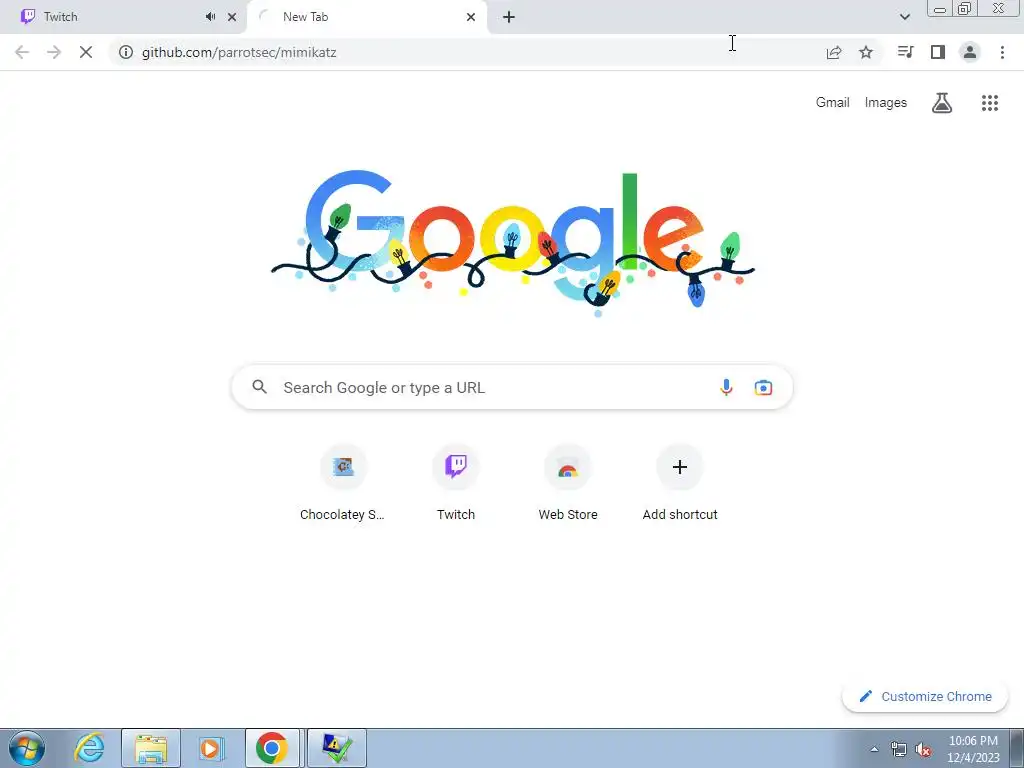Image resolution: width=1024 pixels, height=768 pixels.
Task: Close the Twitch tab
Action: coord(232,17)
